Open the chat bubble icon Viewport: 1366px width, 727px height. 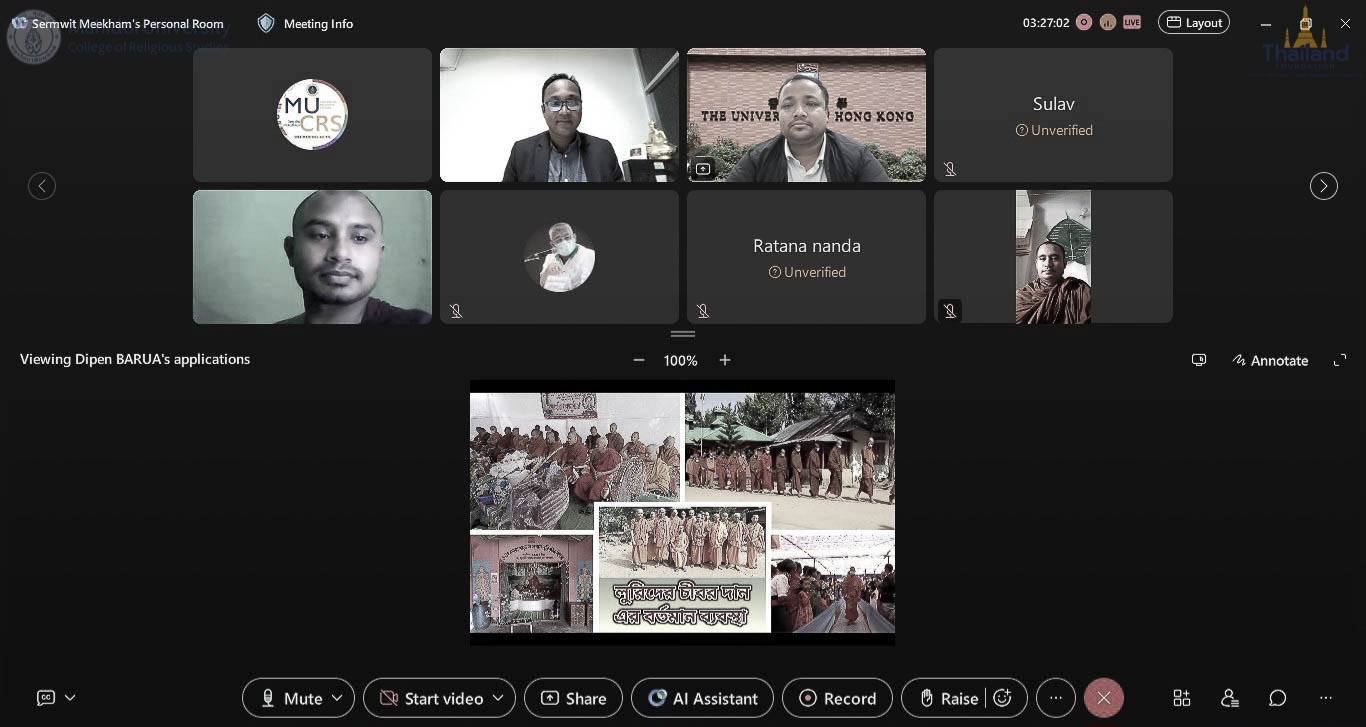1277,698
